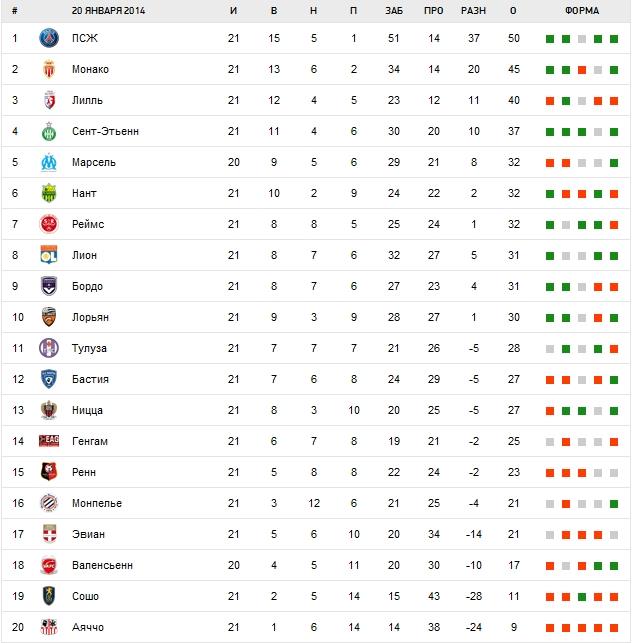
Task: Click the 20 ЯНВАРЯ 2014 date header
Action: tap(110, 11)
